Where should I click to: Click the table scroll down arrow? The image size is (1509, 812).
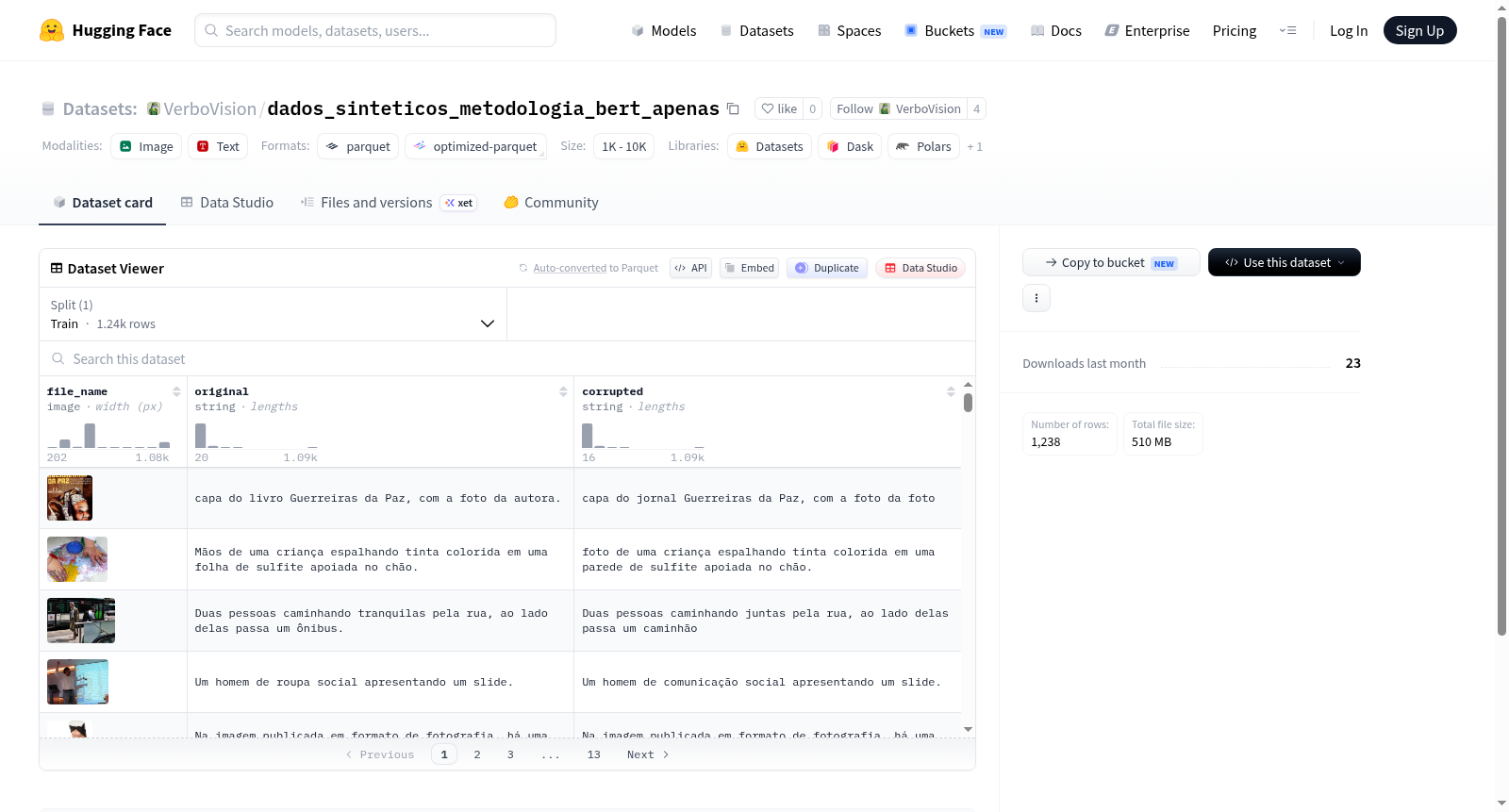tap(968, 729)
